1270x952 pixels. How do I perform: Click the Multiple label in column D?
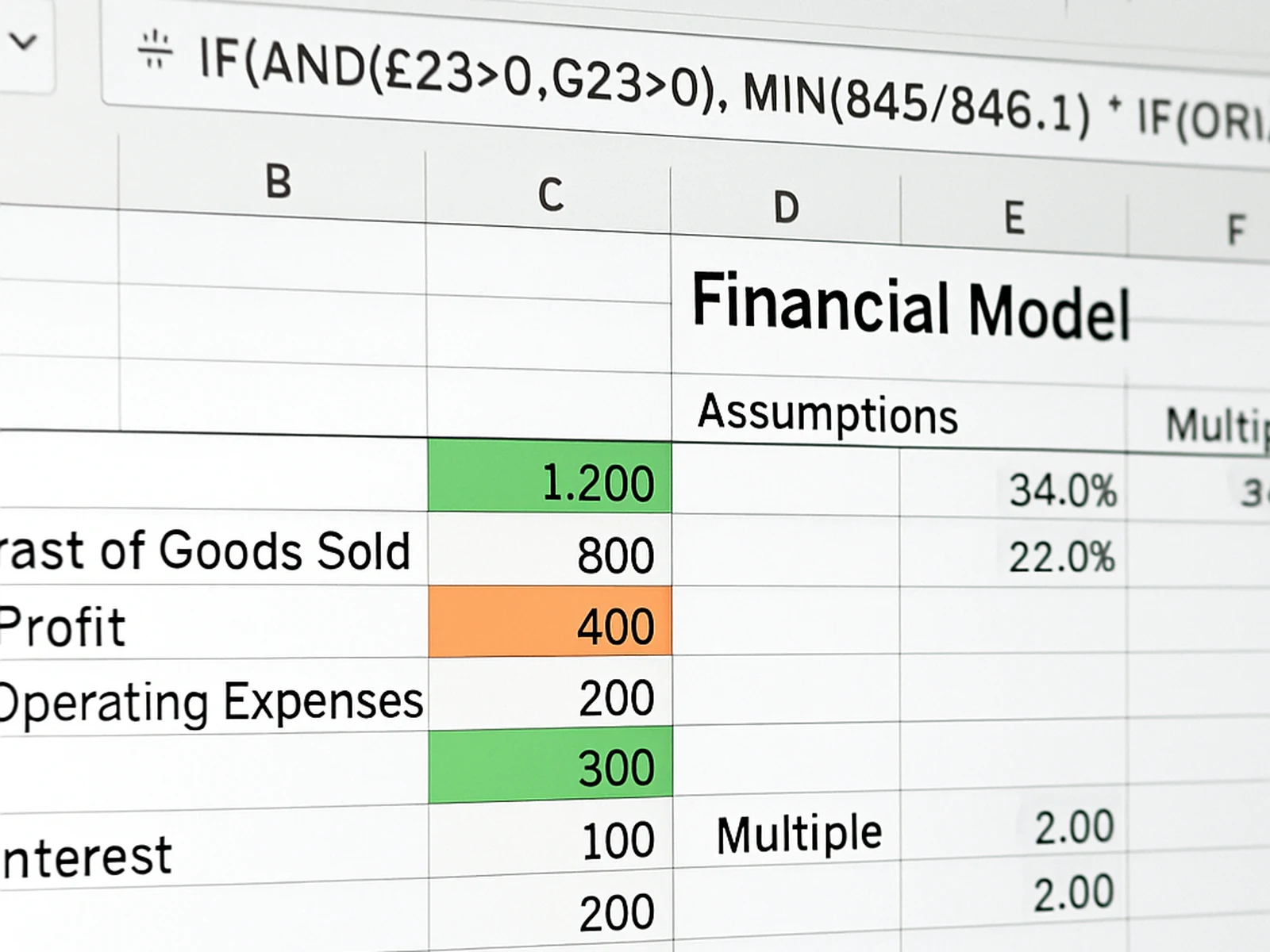[798, 835]
